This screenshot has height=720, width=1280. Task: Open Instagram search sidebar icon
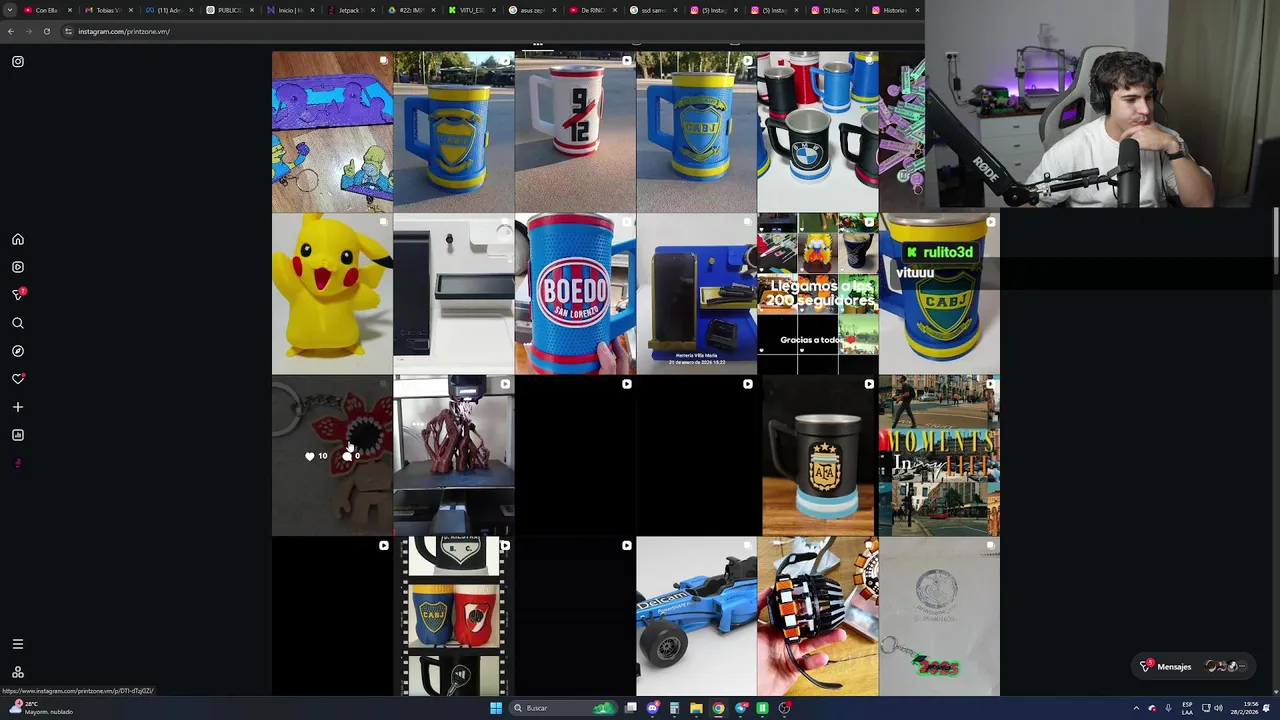point(18,323)
